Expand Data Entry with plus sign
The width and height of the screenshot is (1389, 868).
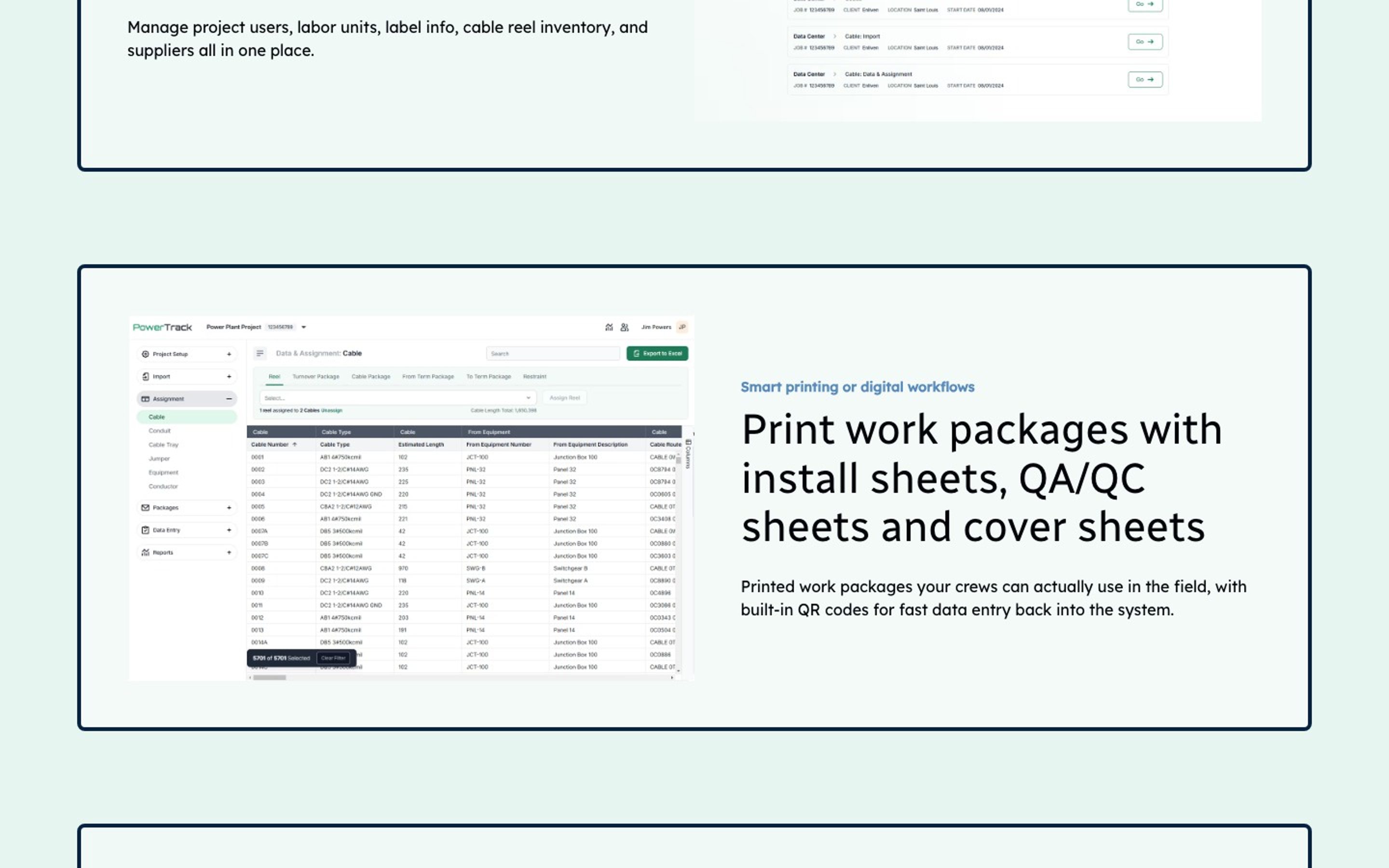[x=229, y=530]
